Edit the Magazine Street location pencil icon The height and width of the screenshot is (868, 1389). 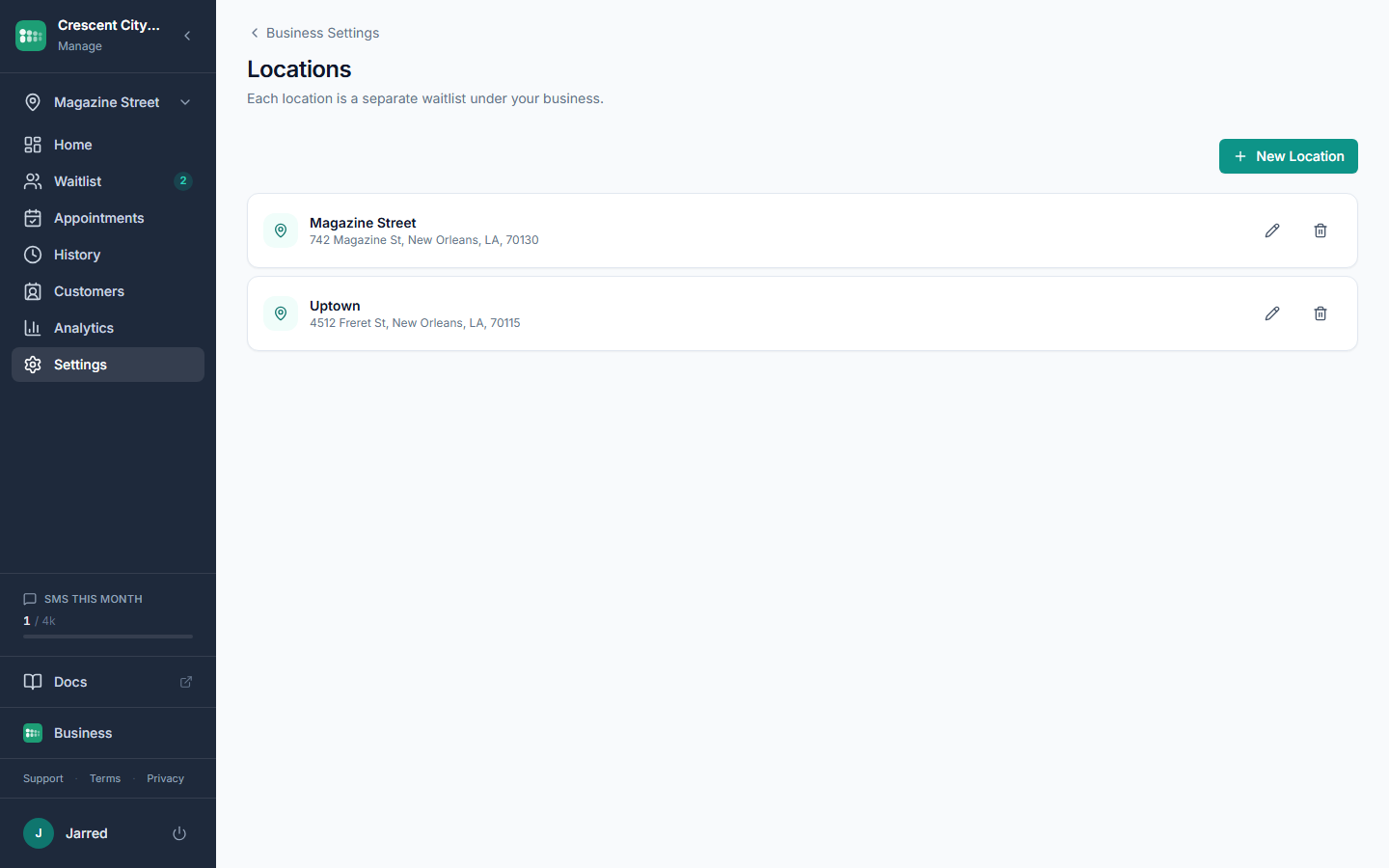tap(1272, 231)
